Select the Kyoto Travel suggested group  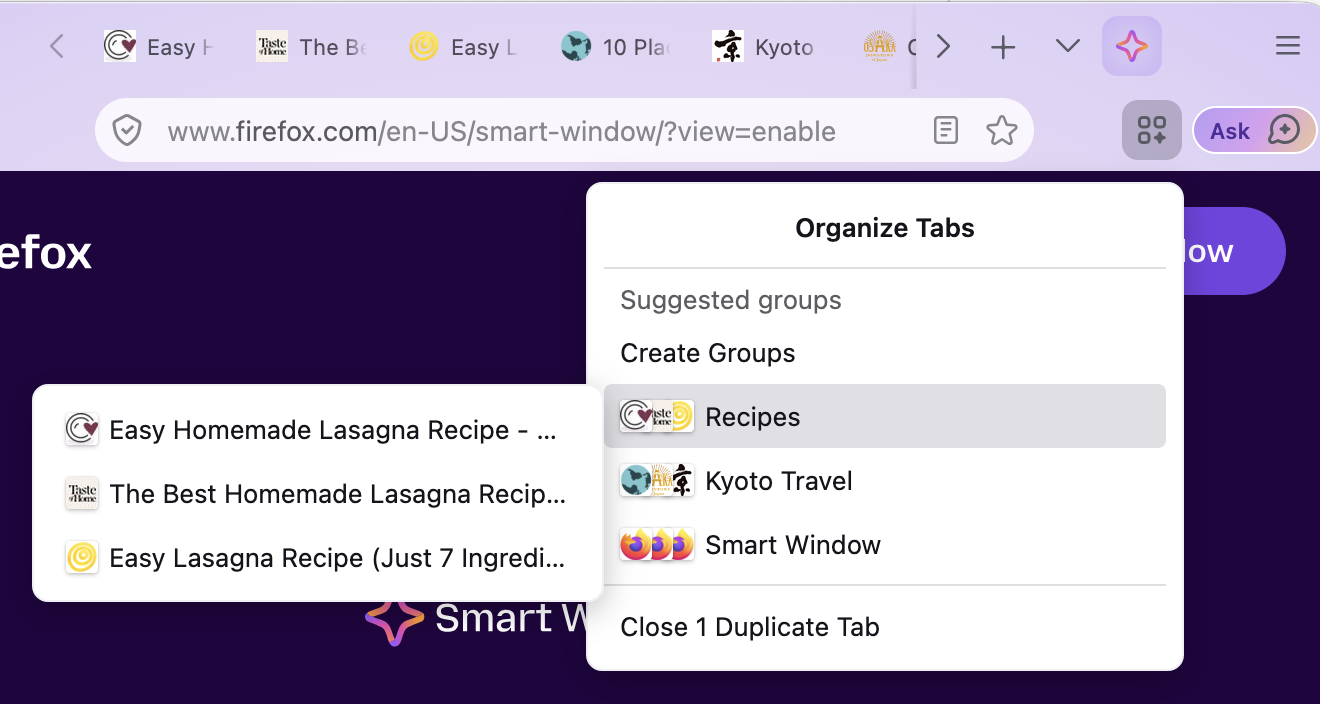pos(885,480)
